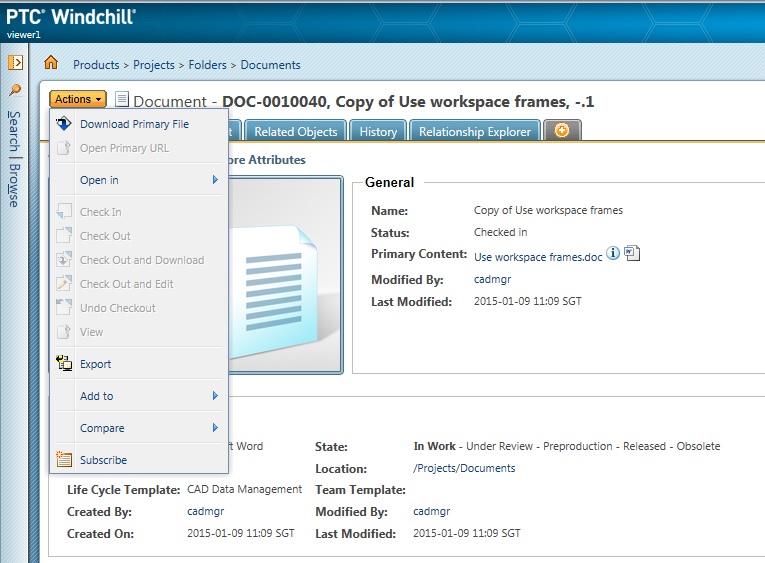
Task: Click the Undo Checkout icon
Action: pos(64,307)
